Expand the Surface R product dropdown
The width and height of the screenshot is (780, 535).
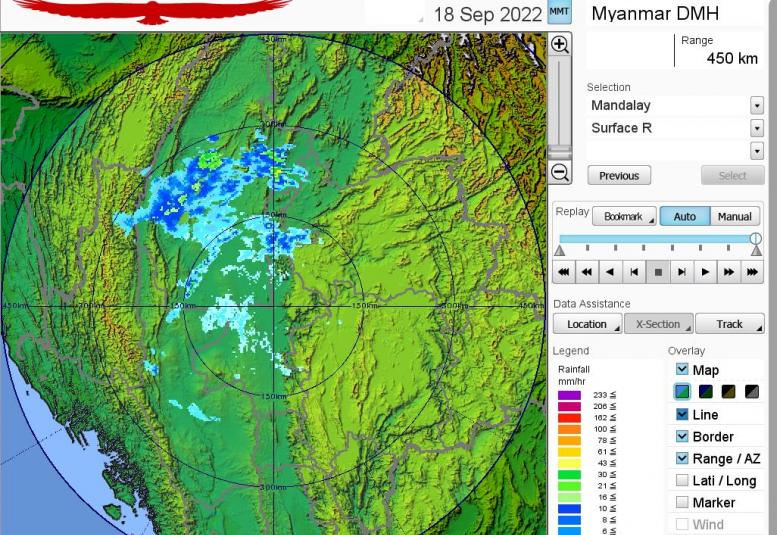(756, 128)
